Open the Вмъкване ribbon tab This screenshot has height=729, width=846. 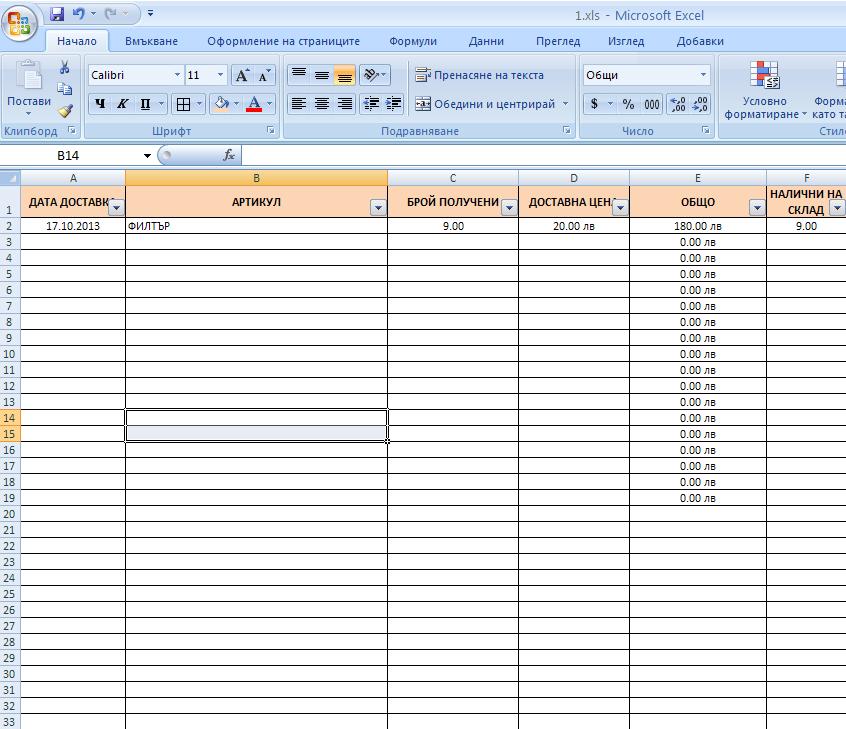(151, 41)
